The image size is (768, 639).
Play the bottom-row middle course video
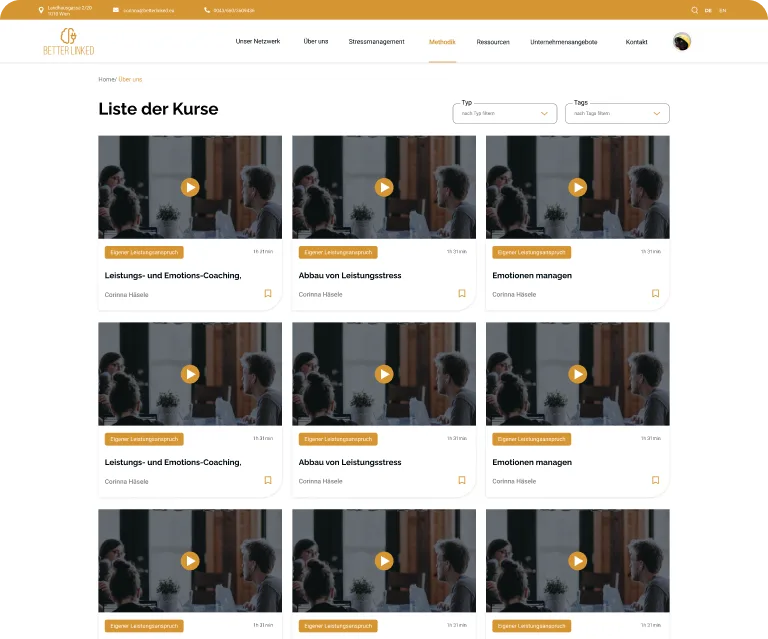pyautogui.click(x=384, y=561)
